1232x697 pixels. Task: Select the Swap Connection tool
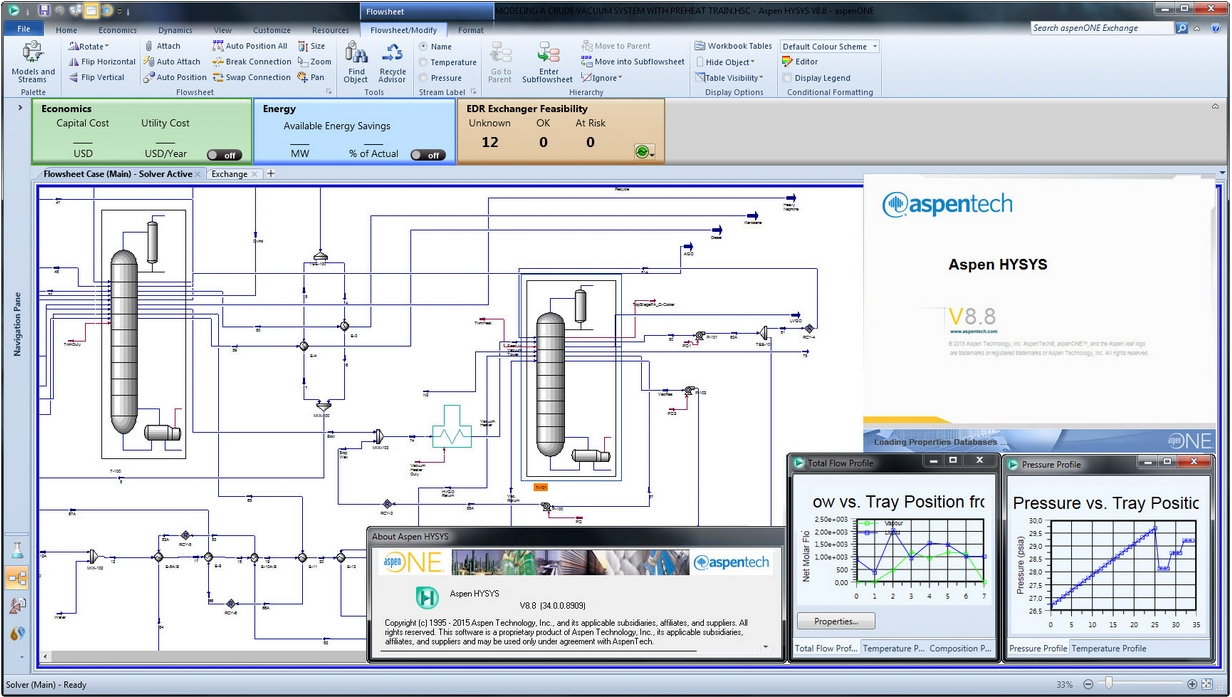tap(251, 77)
